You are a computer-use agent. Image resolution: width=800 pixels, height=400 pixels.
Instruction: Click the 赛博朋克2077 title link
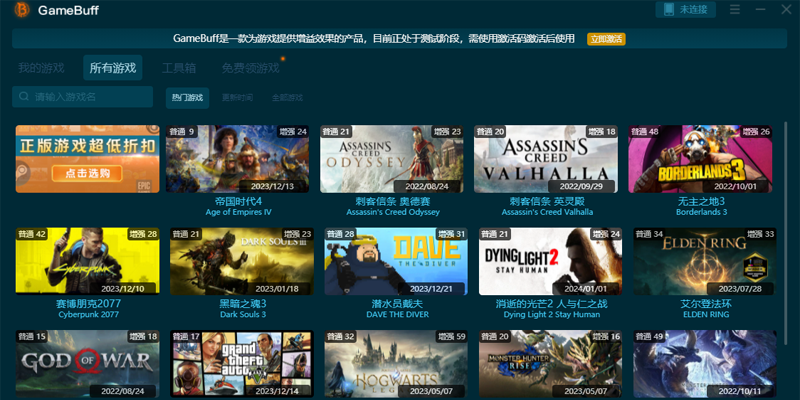88,304
